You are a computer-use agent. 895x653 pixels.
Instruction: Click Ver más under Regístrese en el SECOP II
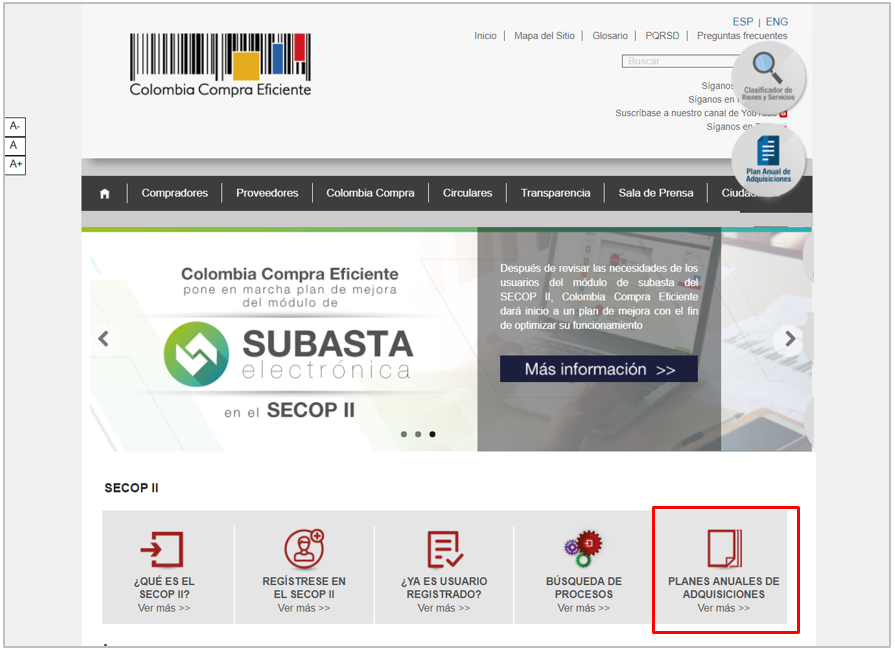[304, 608]
